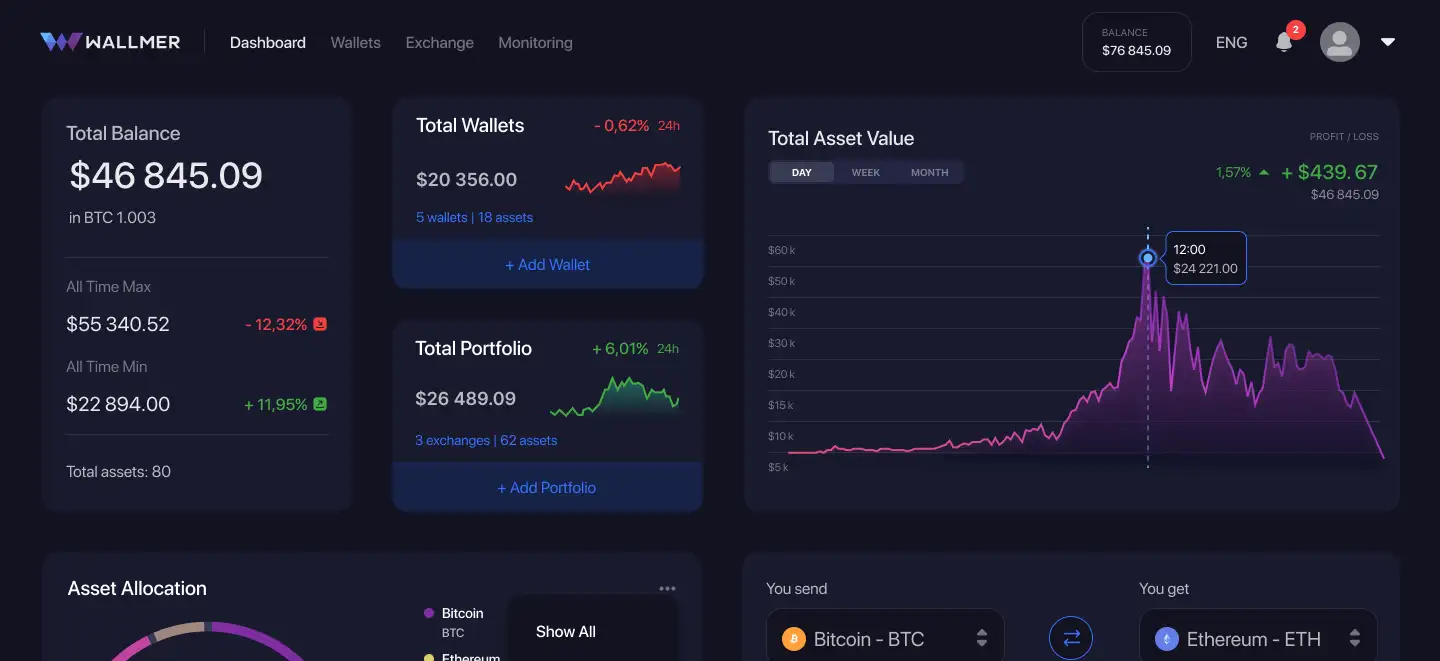Open the Ethereum - ETH receive dropdown

tap(1355, 638)
